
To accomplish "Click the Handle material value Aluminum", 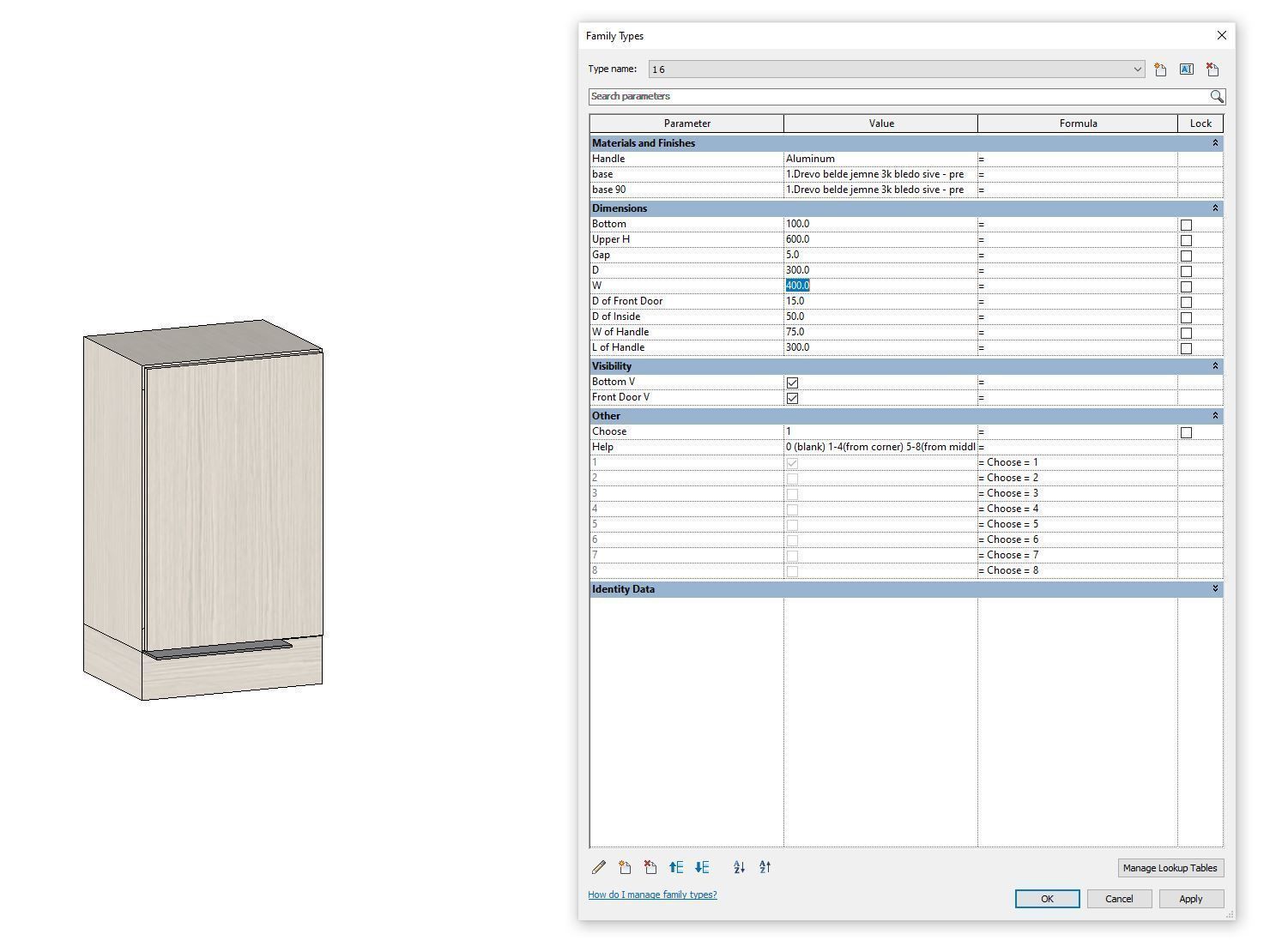I will tap(880, 159).
